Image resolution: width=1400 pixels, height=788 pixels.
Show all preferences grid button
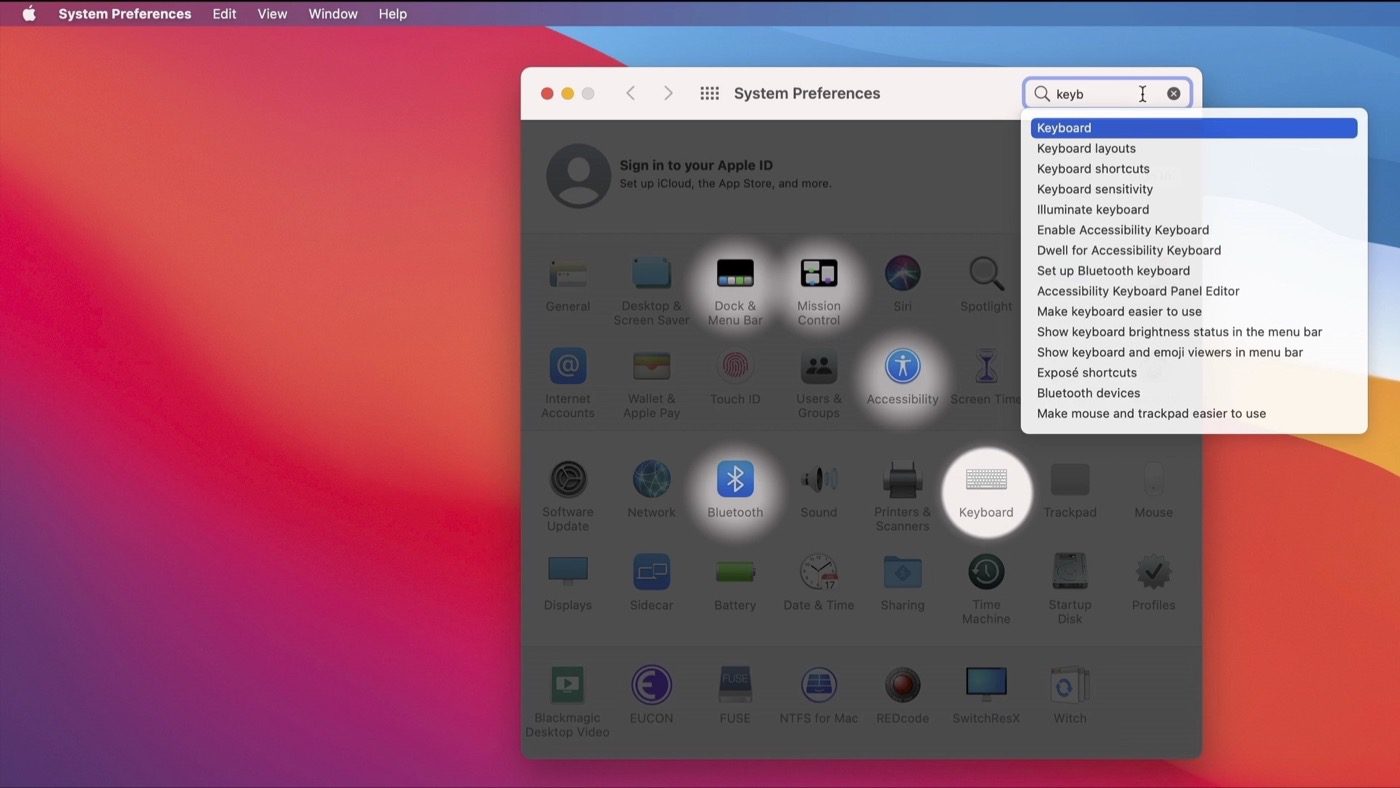[709, 93]
